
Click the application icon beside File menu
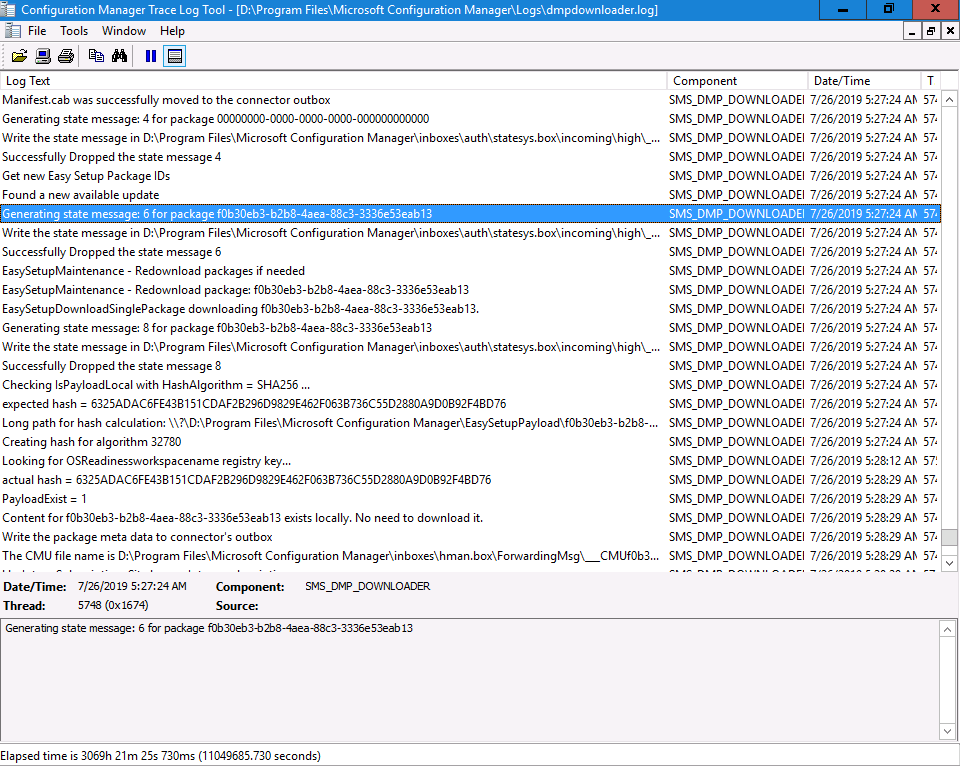tap(12, 31)
